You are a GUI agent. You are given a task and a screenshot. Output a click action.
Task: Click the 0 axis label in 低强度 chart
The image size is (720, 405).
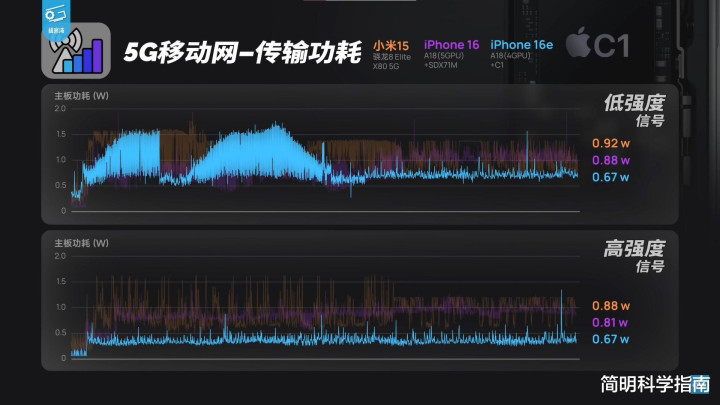click(x=64, y=211)
